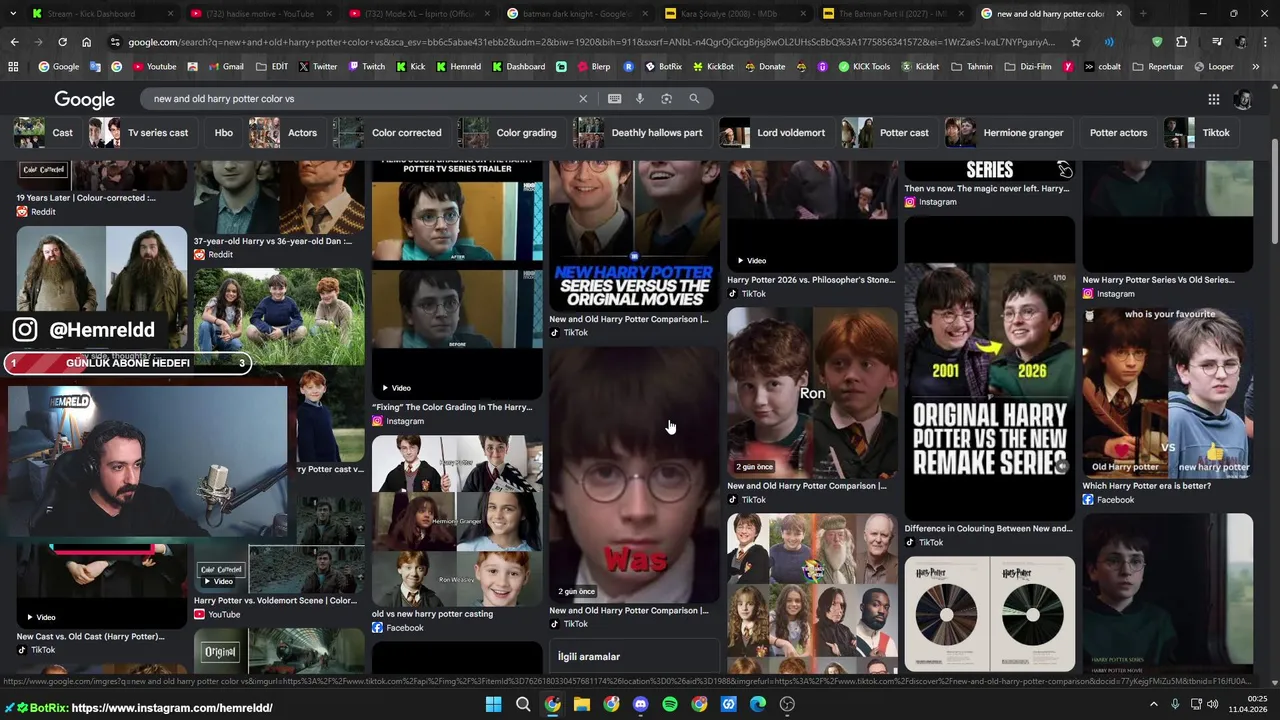Go to browser home page
Image resolution: width=1280 pixels, height=720 pixels.
click(x=86, y=42)
